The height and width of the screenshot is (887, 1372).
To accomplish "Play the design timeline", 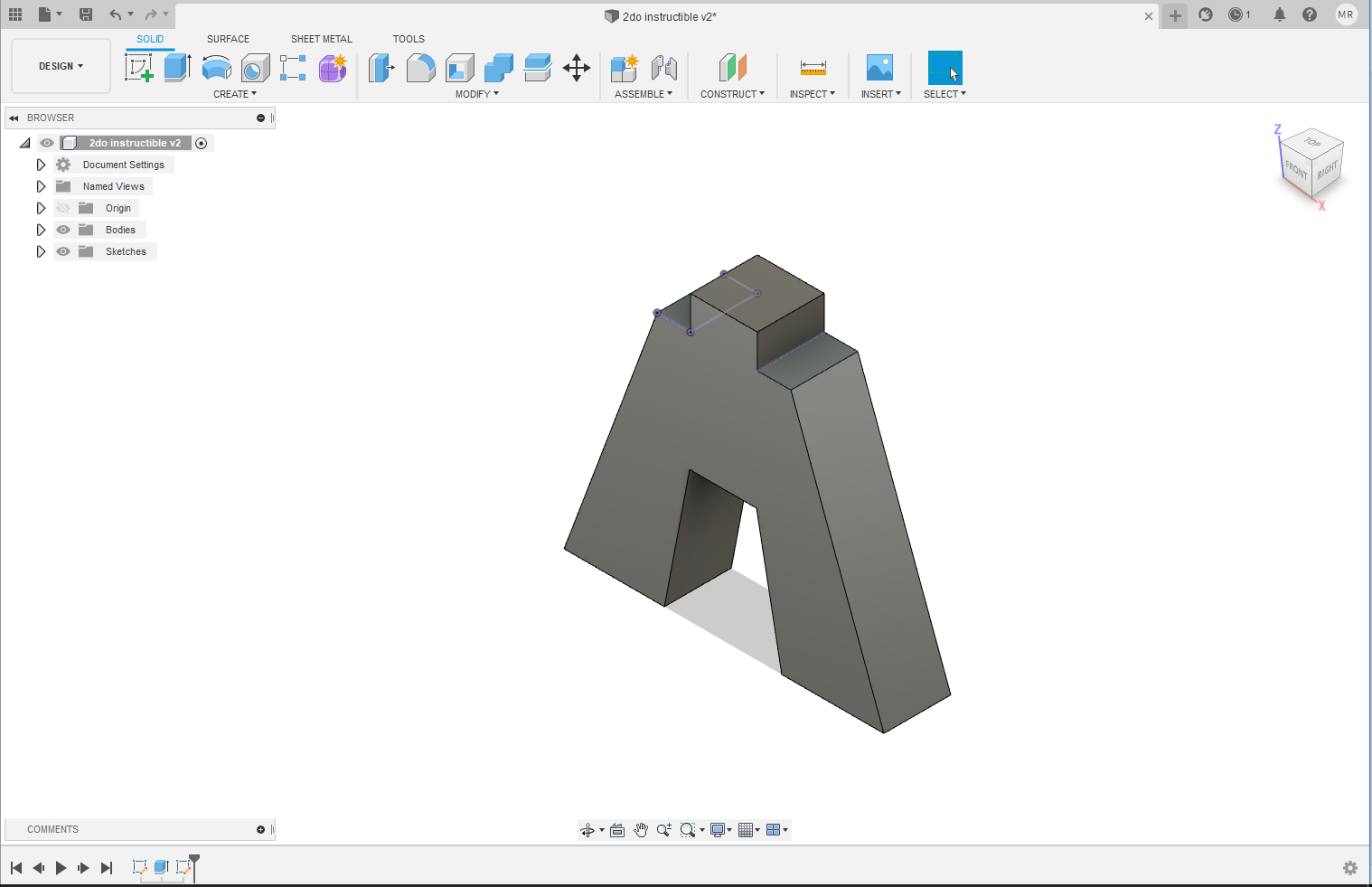I will (x=61, y=868).
